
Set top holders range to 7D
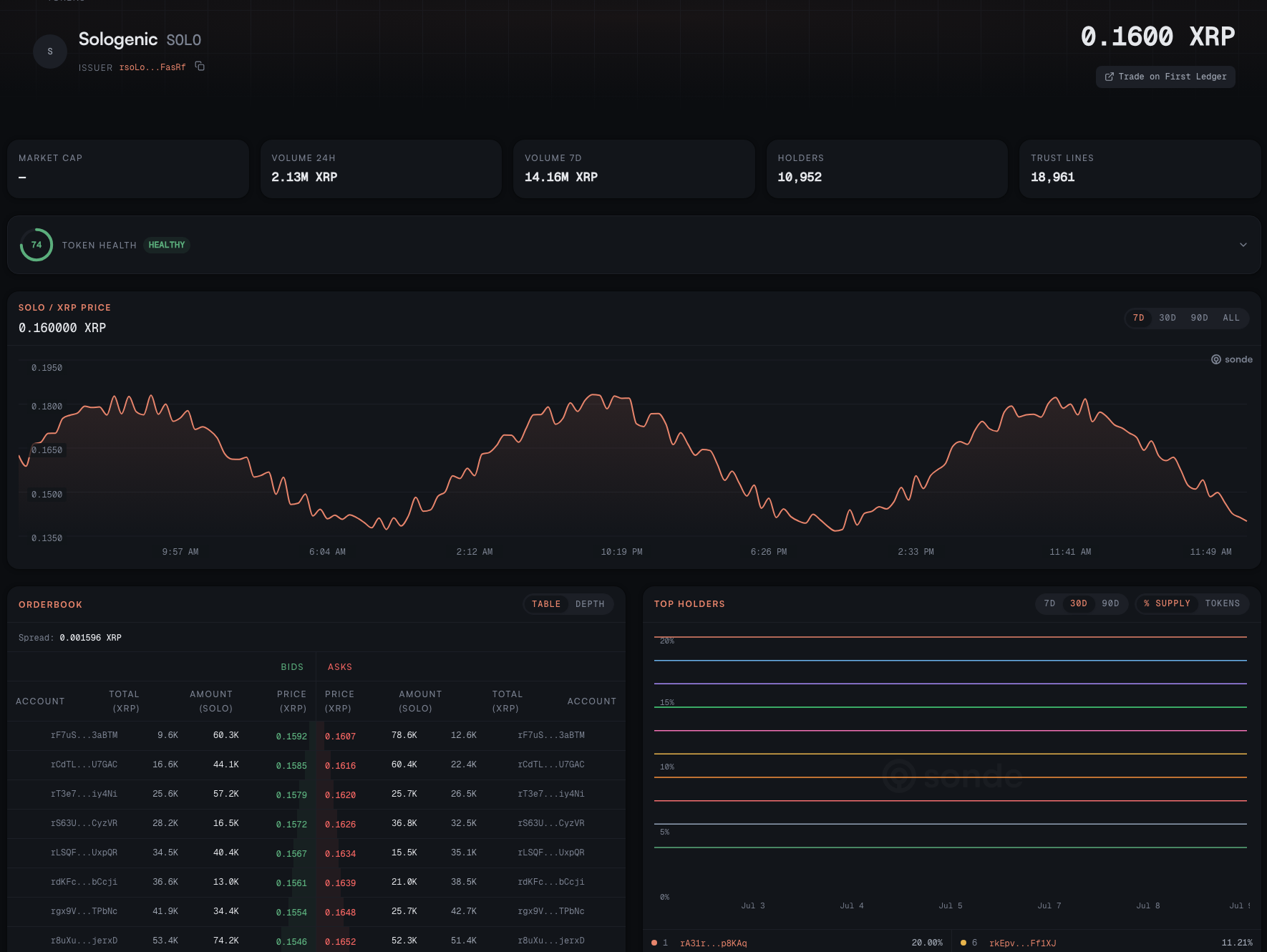pyautogui.click(x=1049, y=603)
